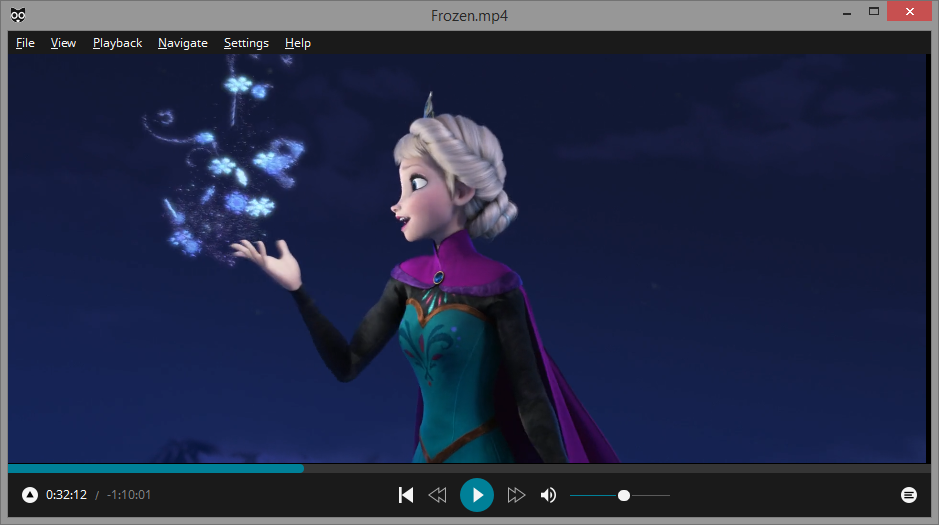The height and width of the screenshot is (525, 939).
Task: Open the Settings menu
Action: (x=246, y=43)
